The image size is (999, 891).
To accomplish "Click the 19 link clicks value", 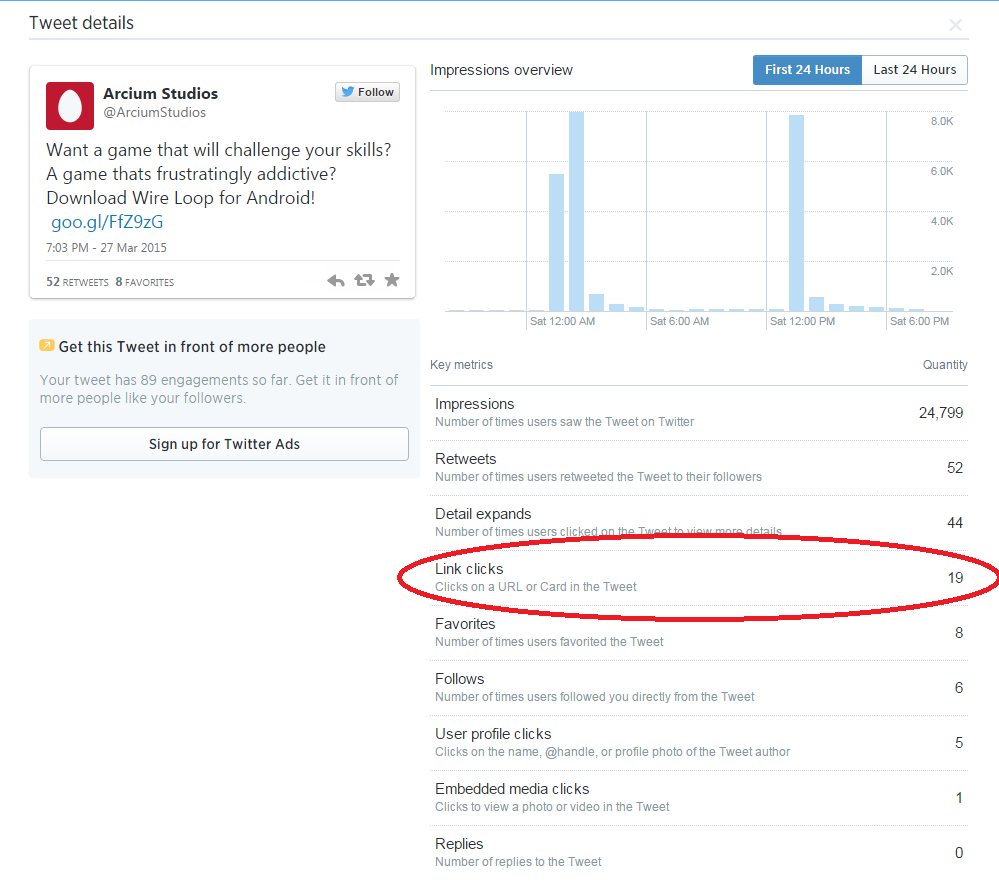I will [955, 578].
